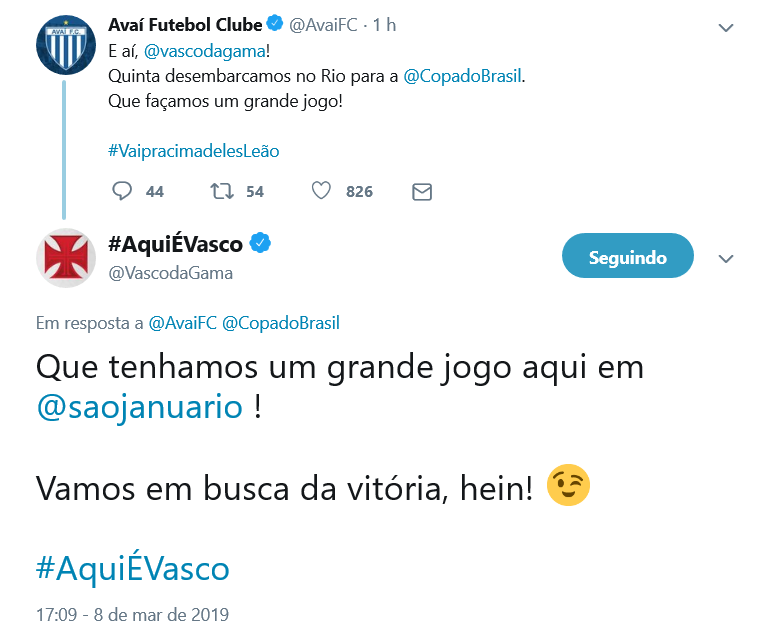Open the @saojanuario mention
Viewport: 770px width, 625px height.
(x=140, y=408)
